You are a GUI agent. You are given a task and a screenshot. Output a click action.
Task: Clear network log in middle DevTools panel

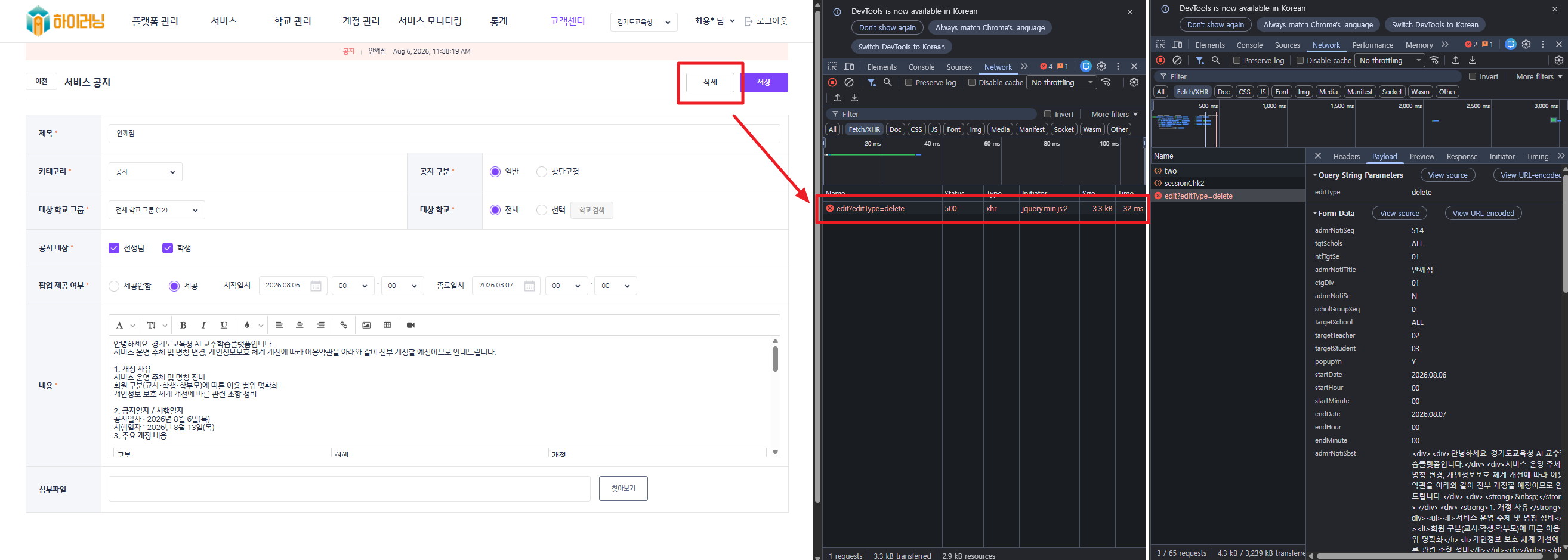[x=848, y=82]
